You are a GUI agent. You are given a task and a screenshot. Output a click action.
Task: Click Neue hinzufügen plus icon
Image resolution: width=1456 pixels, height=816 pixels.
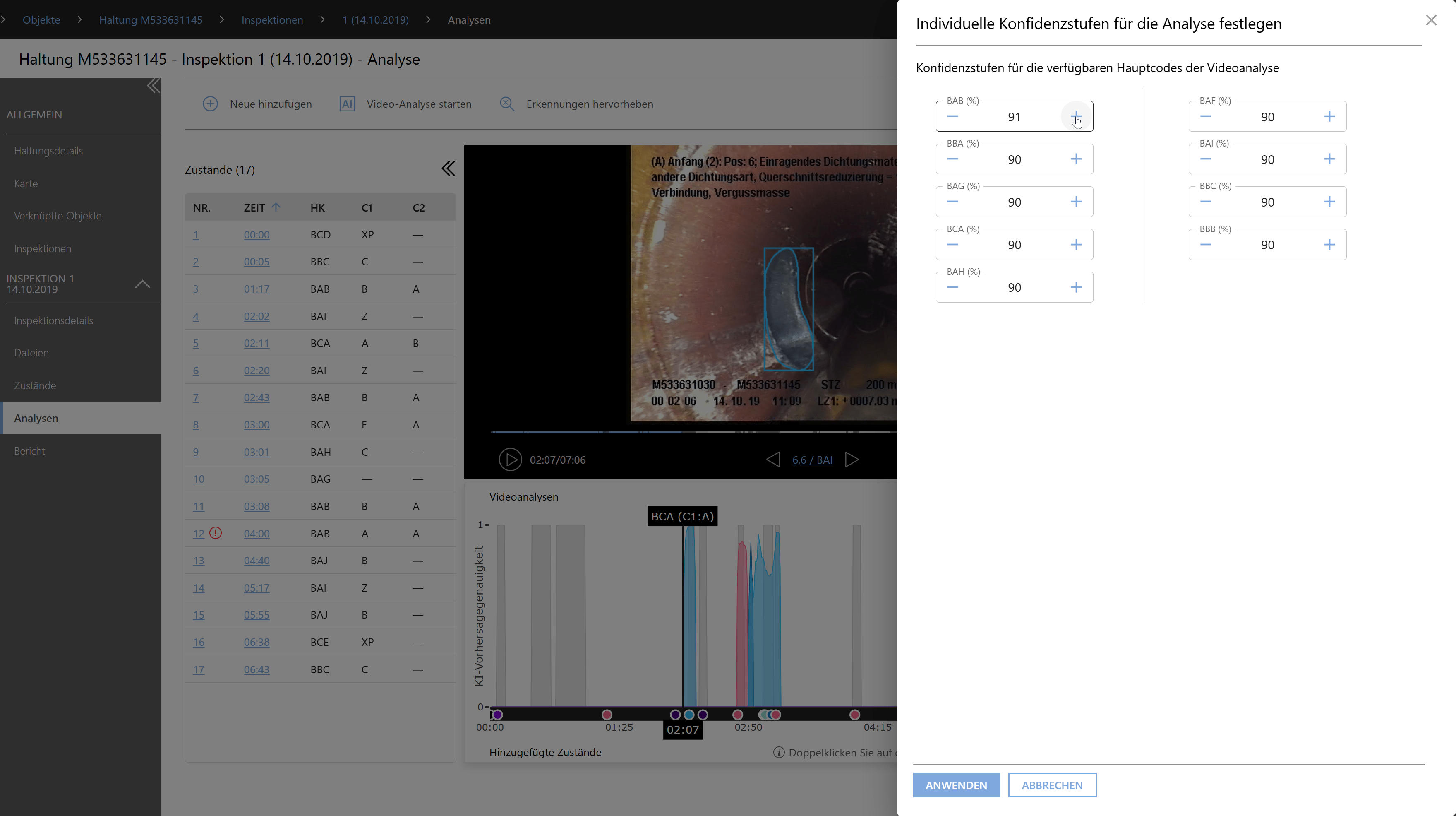tap(210, 104)
